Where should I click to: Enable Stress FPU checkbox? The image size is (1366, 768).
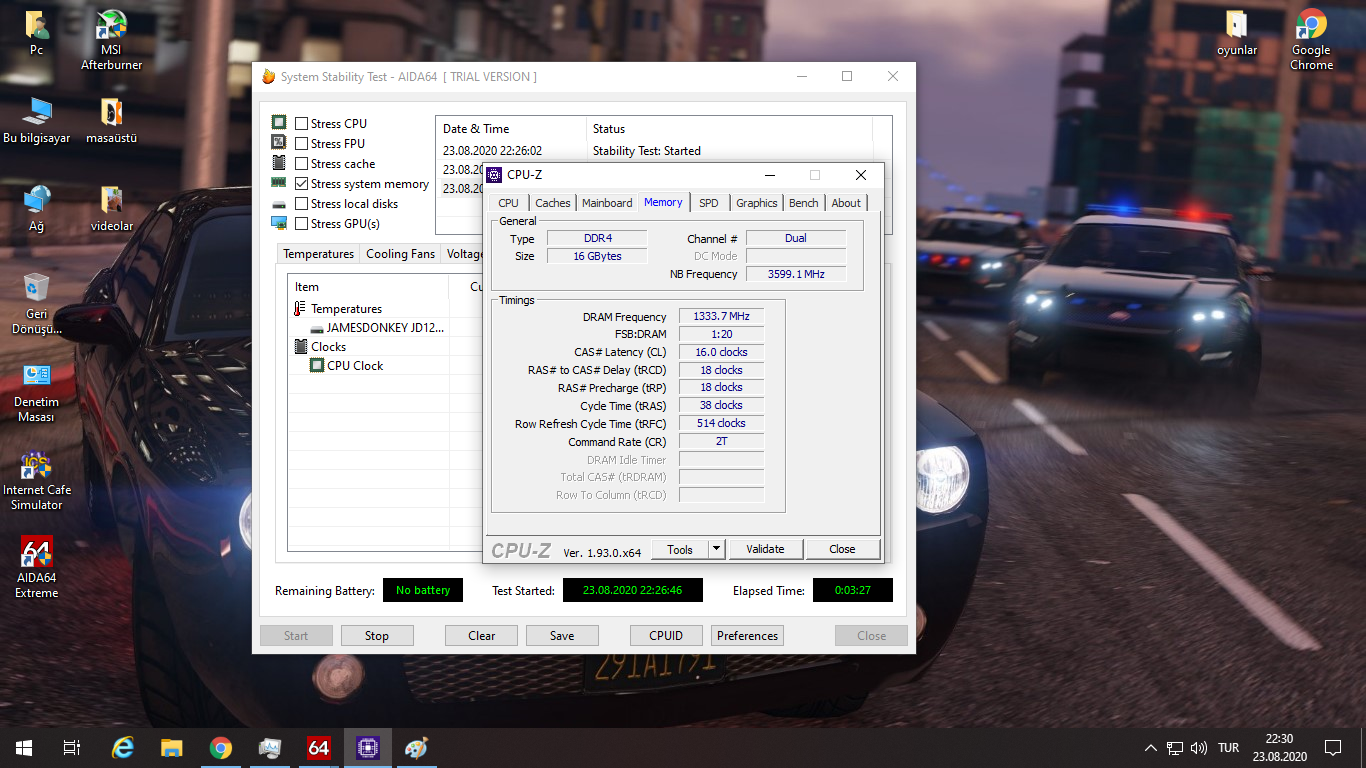tap(301, 144)
